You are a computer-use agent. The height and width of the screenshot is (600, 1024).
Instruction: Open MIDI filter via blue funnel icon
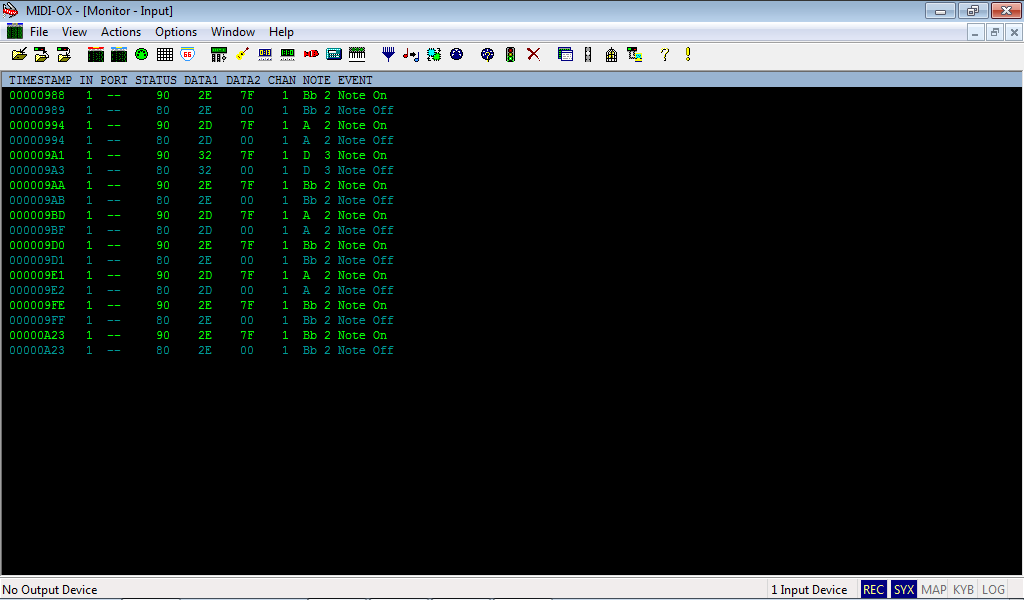pos(389,55)
